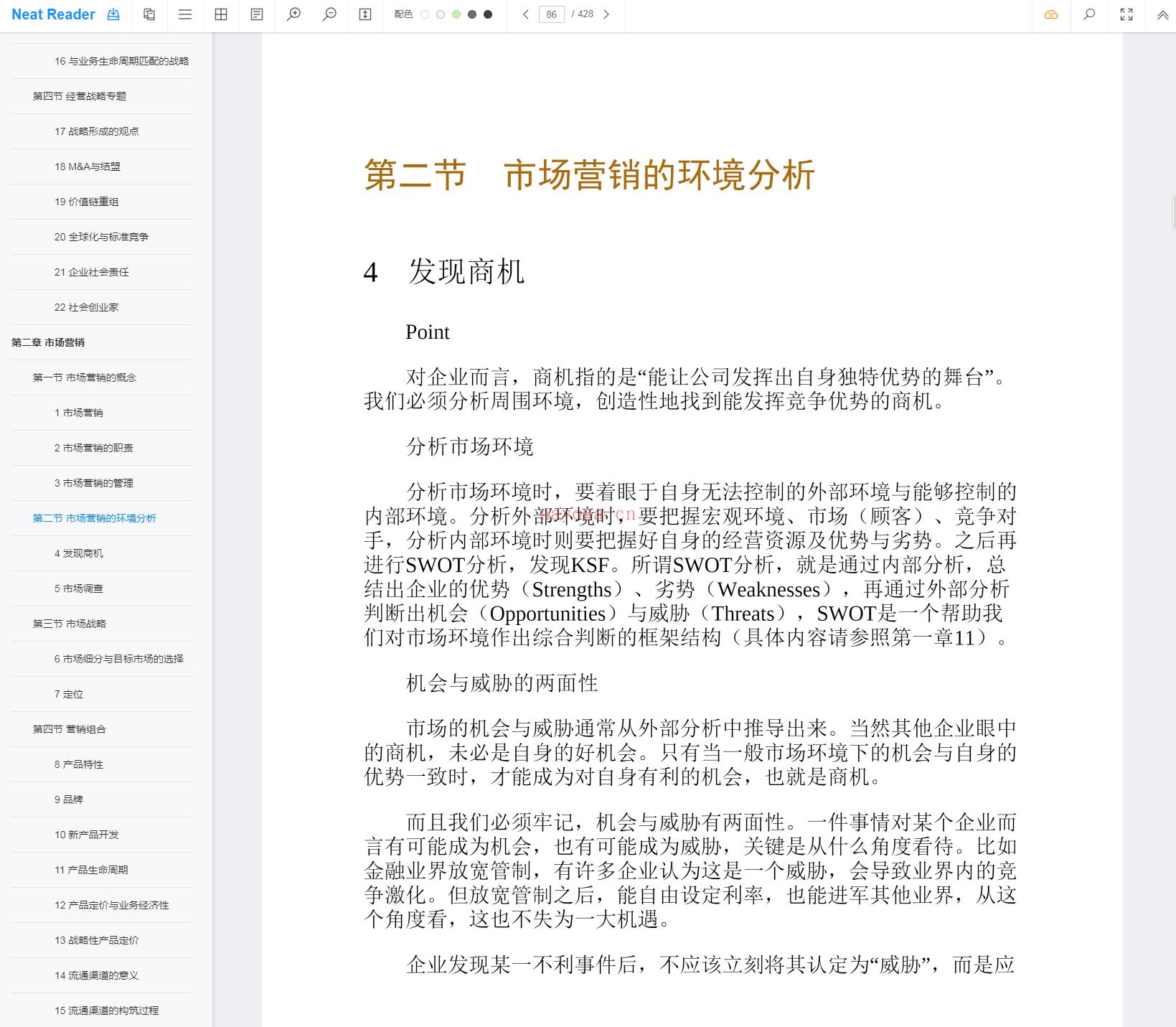Select the dark gray color theme swatch
This screenshot has width=1176, height=1027.
[472, 14]
